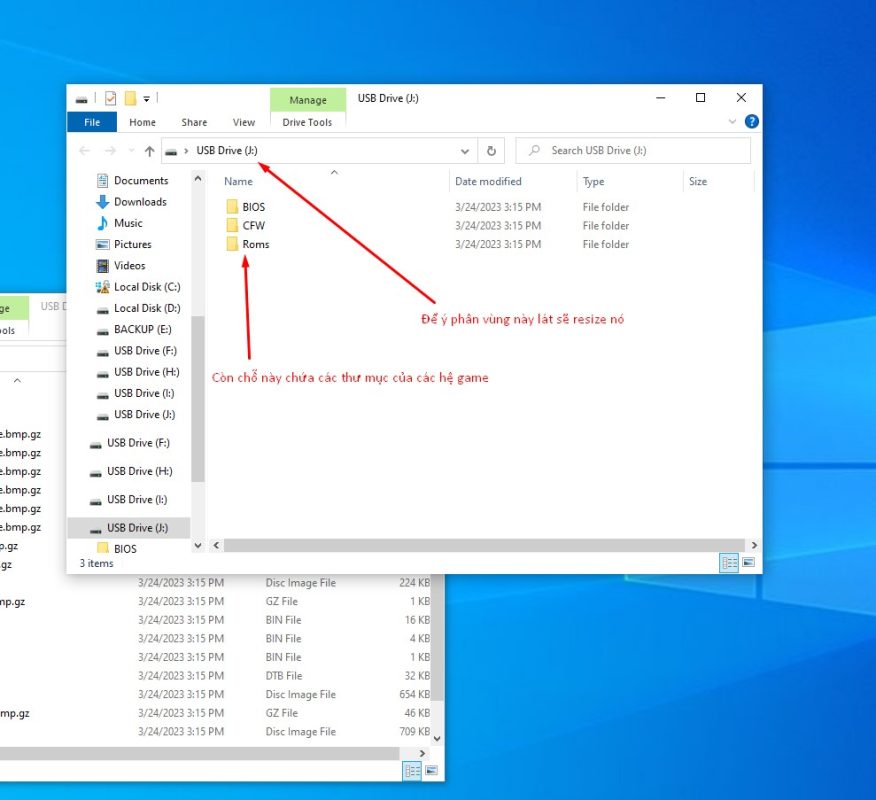876x800 pixels.
Task: Open the Roms folder in file list
Action: click(255, 244)
